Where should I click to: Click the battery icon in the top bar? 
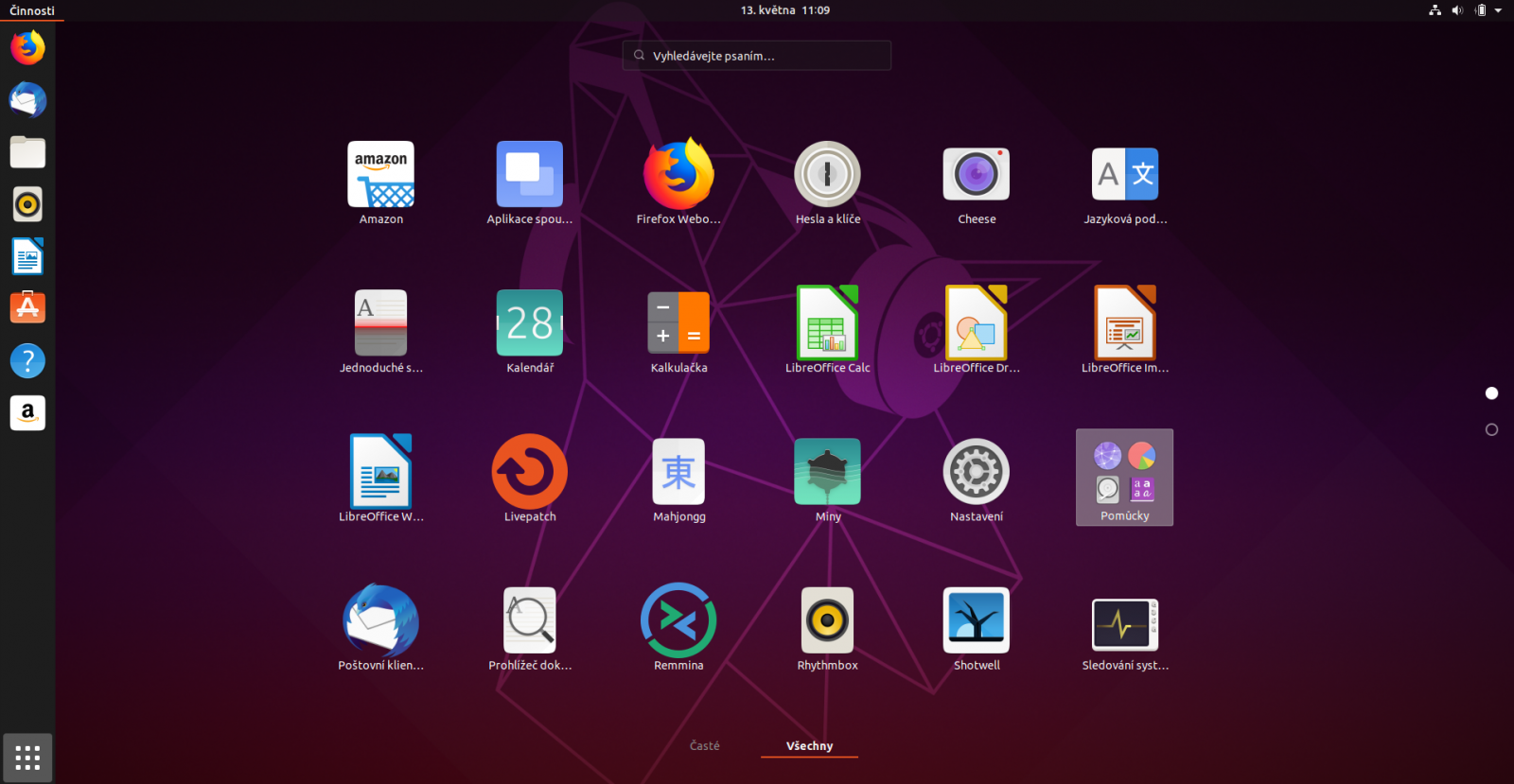[1480, 10]
